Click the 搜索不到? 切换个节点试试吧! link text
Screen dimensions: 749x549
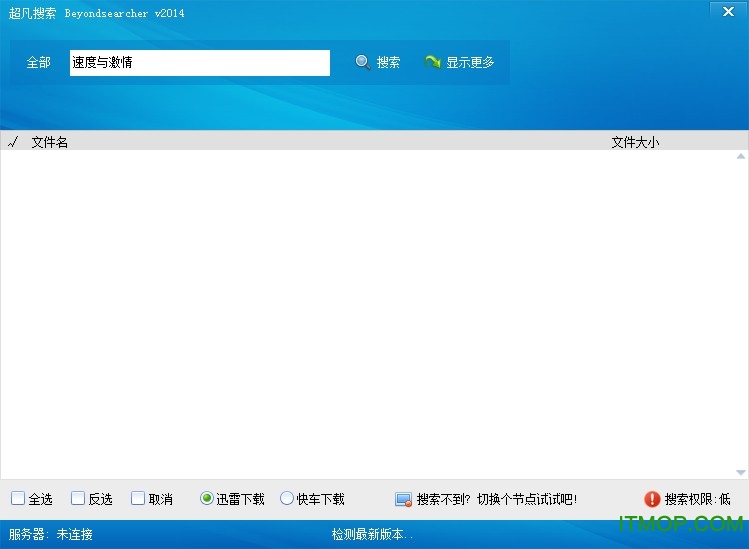pyautogui.click(x=496, y=499)
